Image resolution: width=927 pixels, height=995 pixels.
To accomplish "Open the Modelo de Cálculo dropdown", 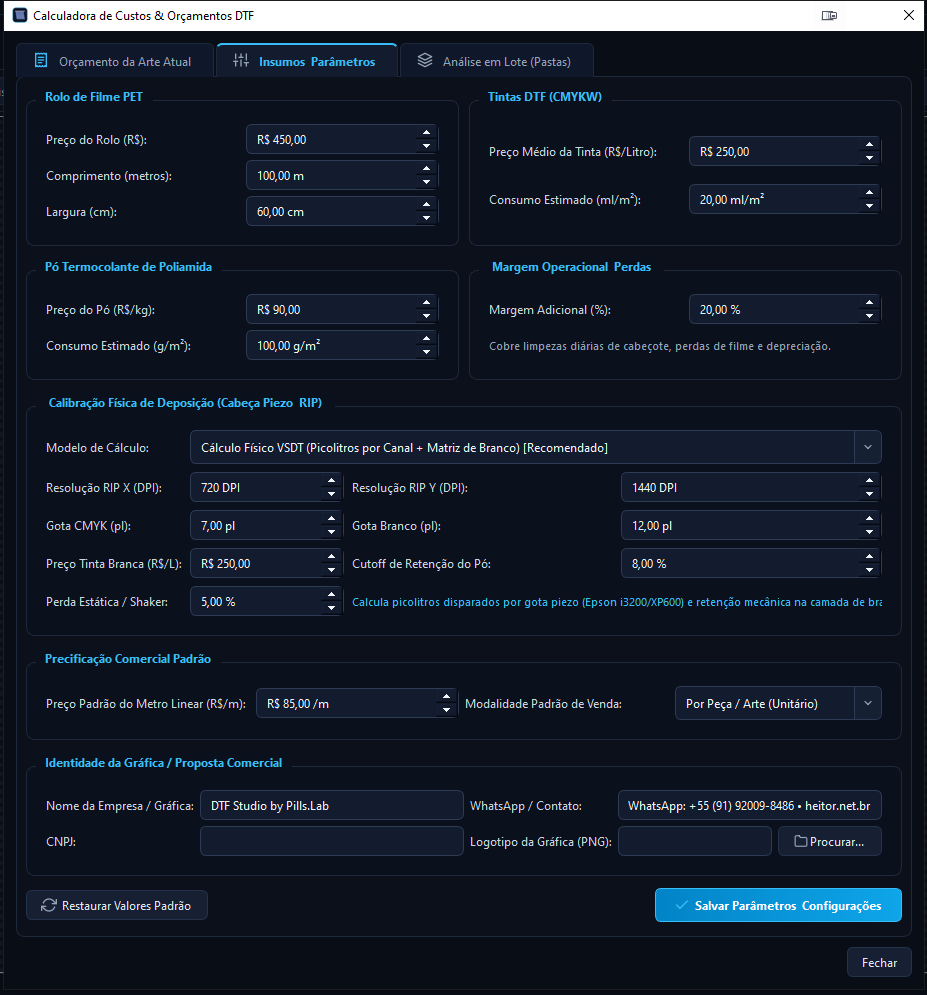I will click(x=867, y=447).
